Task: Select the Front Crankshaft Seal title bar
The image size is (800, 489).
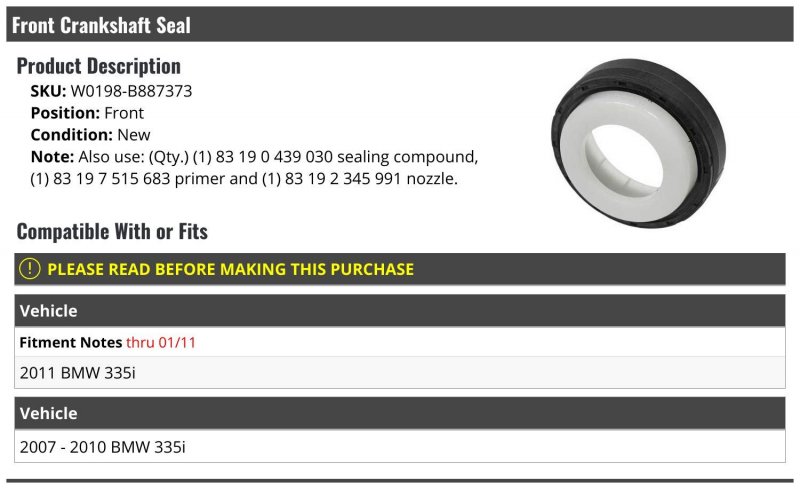Action: click(x=399, y=25)
